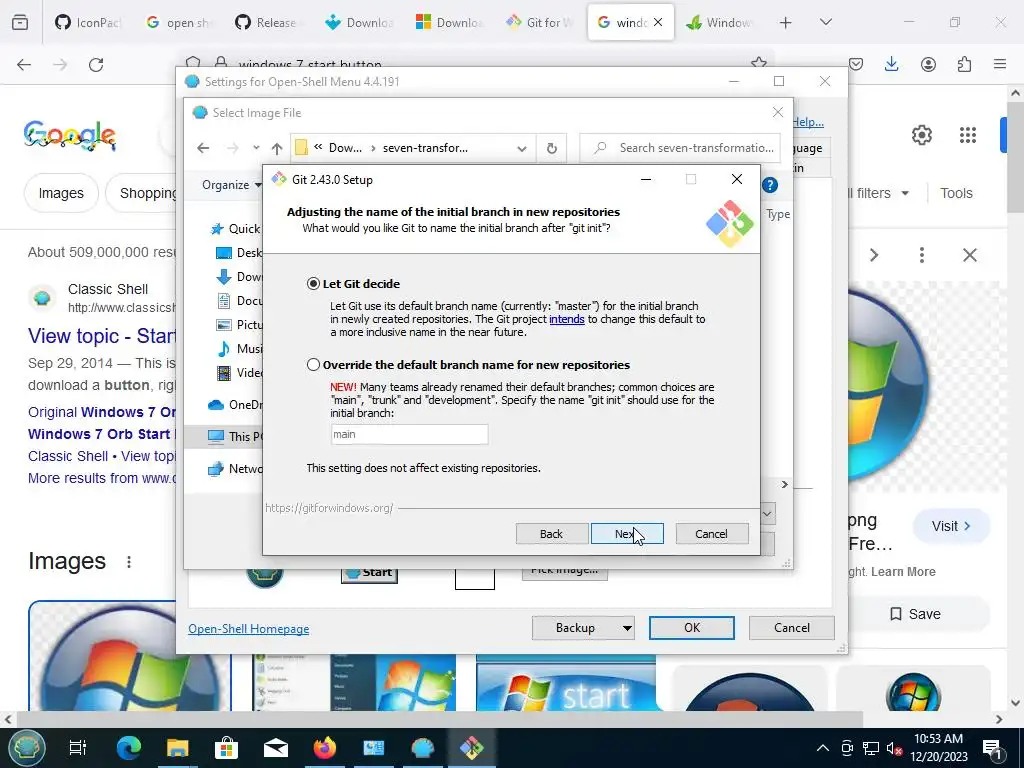The image size is (1024, 768).
Task: Reload the current browser page
Action: pos(96,65)
